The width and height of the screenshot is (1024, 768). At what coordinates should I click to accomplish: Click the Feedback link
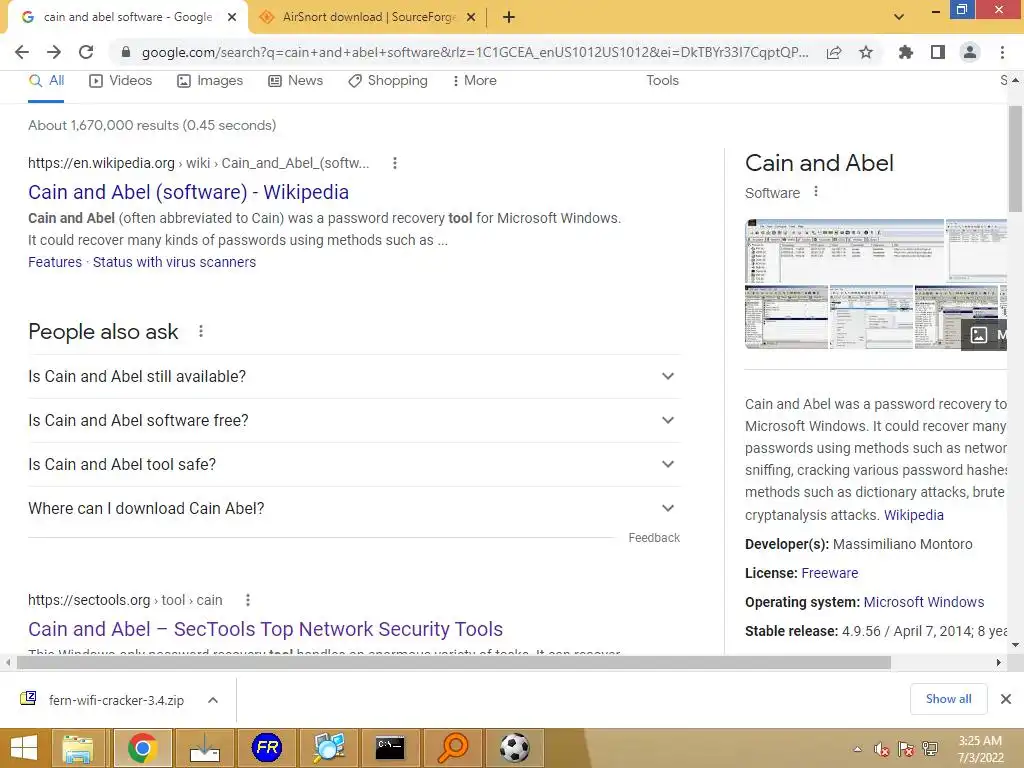coord(654,538)
